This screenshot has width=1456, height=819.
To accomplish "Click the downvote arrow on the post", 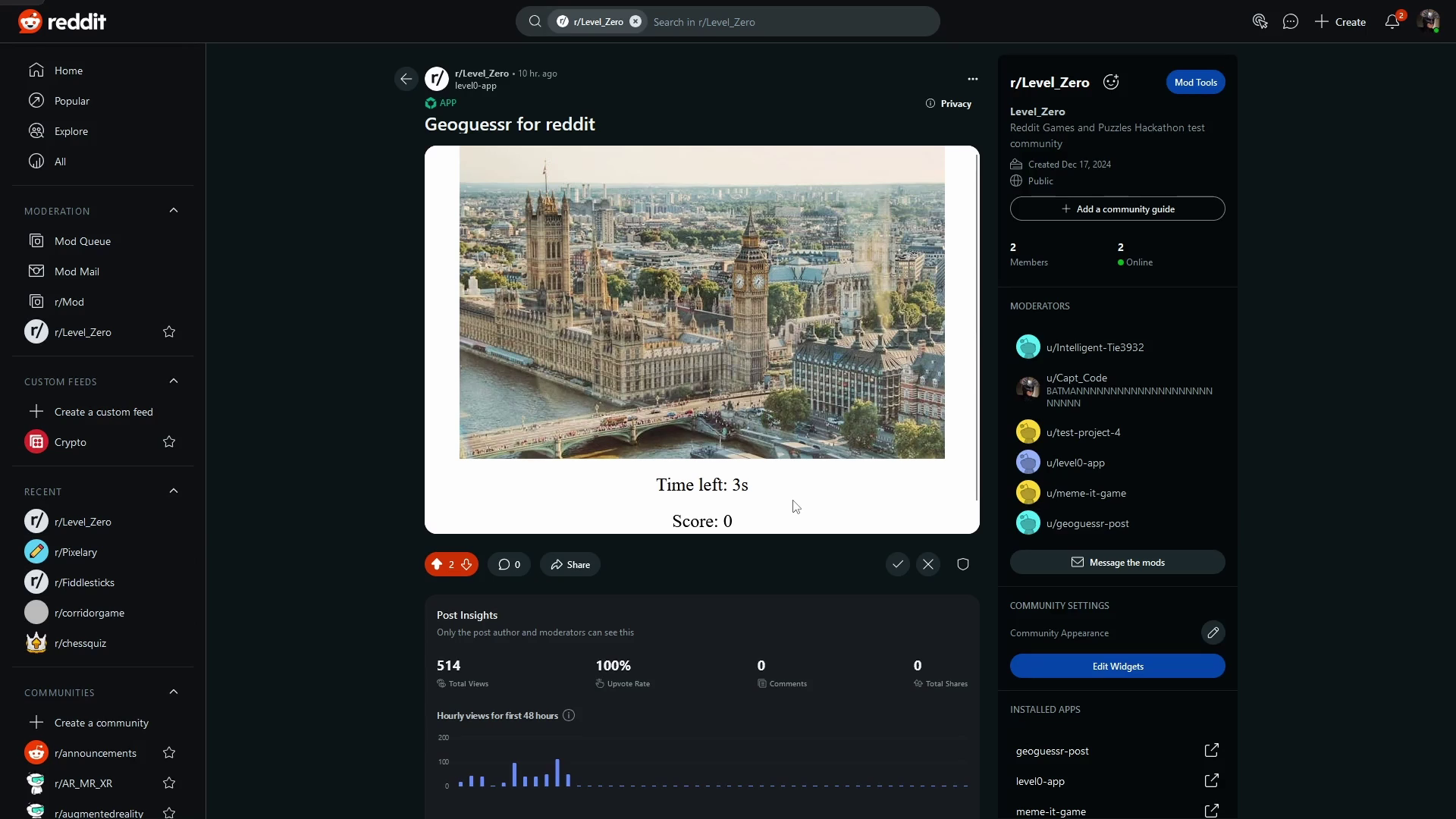I will point(466,564).
